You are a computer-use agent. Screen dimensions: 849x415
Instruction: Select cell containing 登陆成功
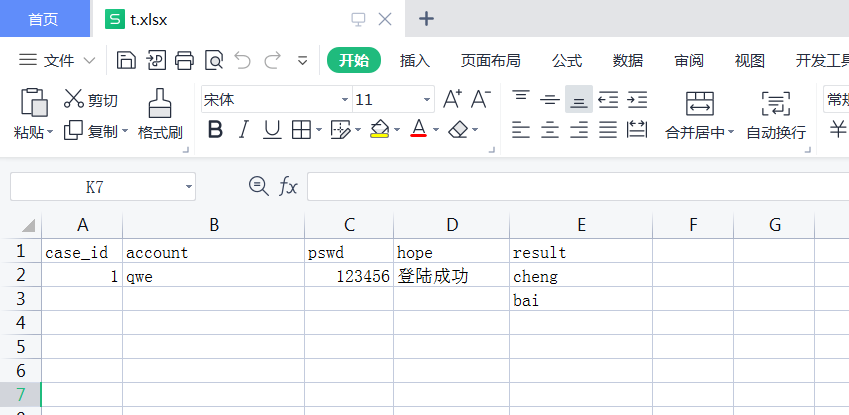[452, 276]
